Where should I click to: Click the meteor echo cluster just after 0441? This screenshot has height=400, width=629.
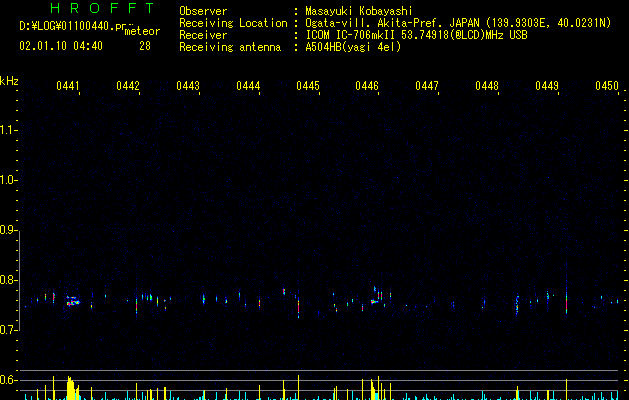coord(73,301)
